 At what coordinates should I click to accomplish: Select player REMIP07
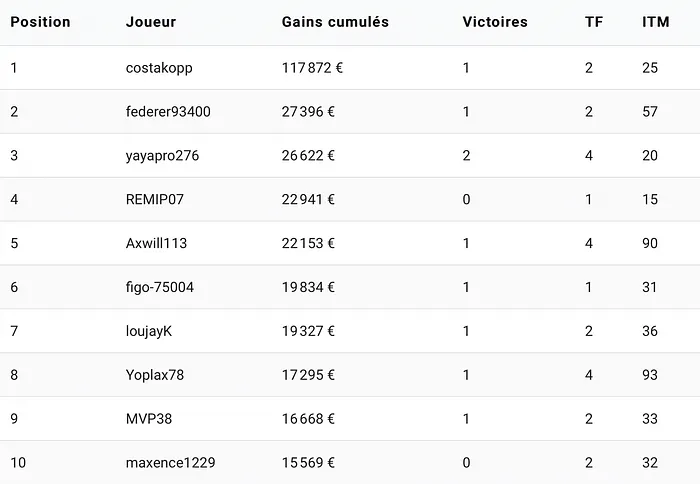click(x=155, y=199)
